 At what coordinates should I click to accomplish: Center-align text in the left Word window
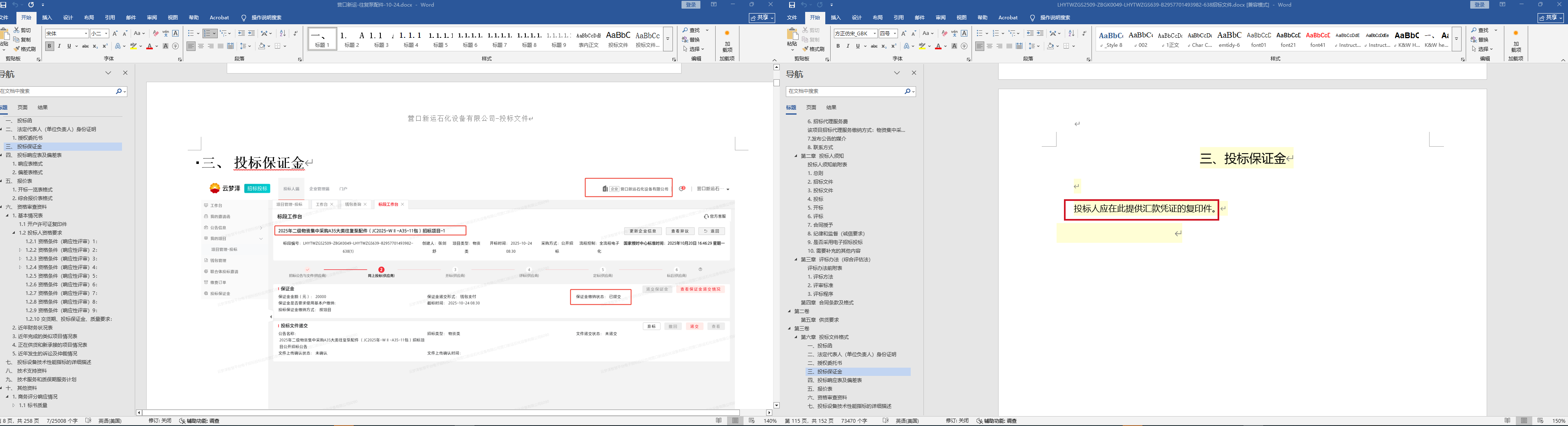(x=201, y=46)
